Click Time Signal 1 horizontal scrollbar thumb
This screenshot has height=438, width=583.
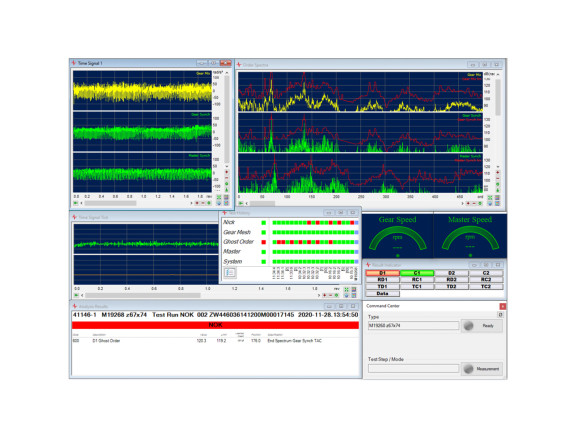[x=110, y=203]
